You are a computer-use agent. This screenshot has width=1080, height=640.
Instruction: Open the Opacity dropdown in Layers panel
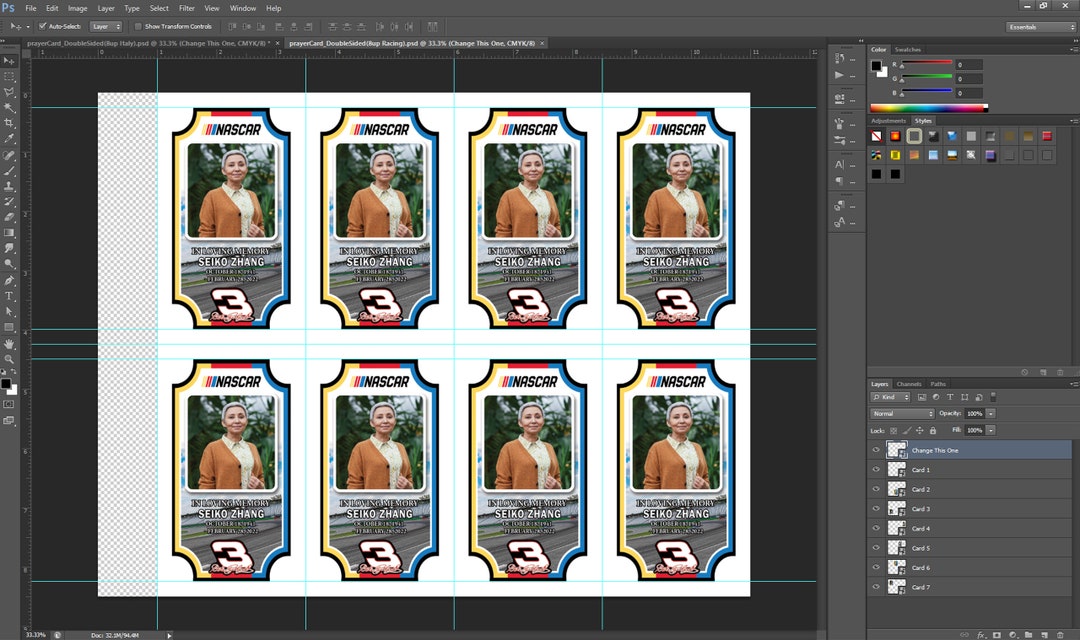(x=990, y=413)
